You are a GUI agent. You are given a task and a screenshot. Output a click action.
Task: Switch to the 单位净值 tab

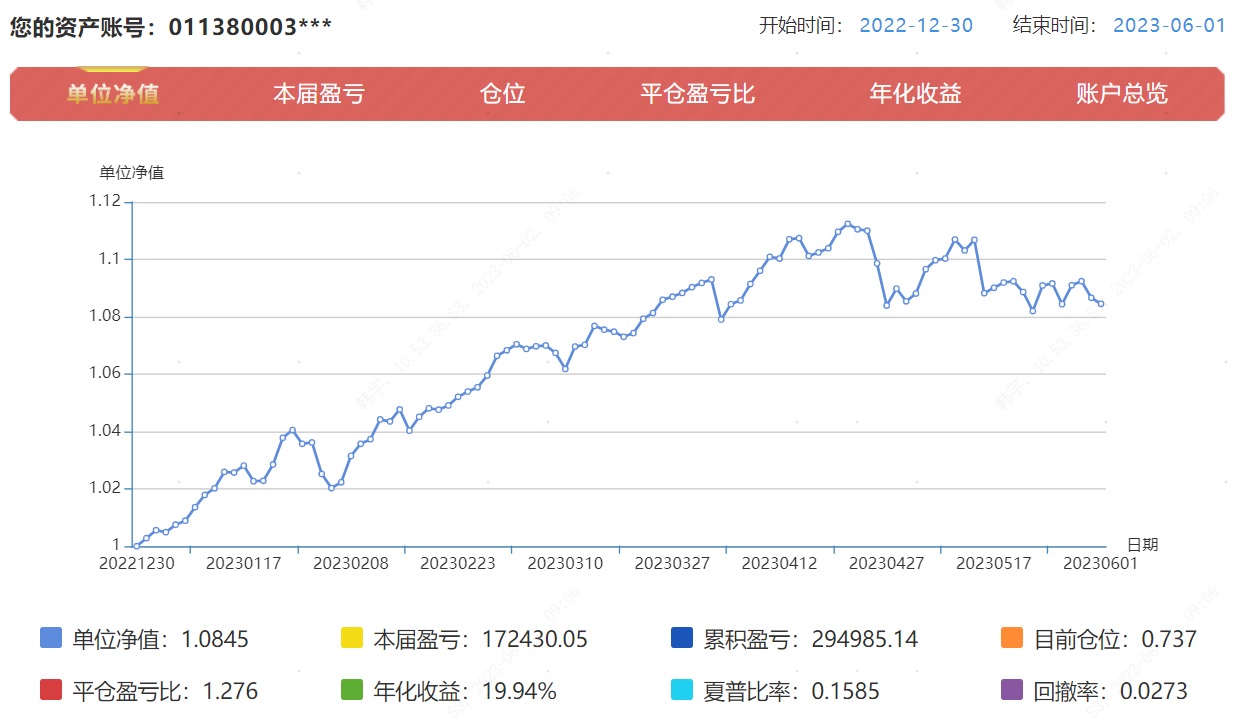[x=113, y=94]
